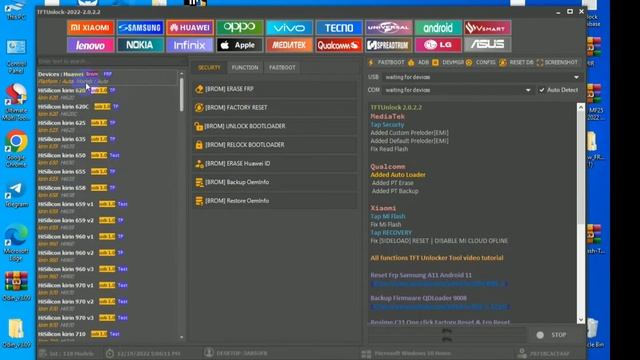
Task: Select HiSilicon kirin 960 v2 in list
Action: click(x=107, y=256)
